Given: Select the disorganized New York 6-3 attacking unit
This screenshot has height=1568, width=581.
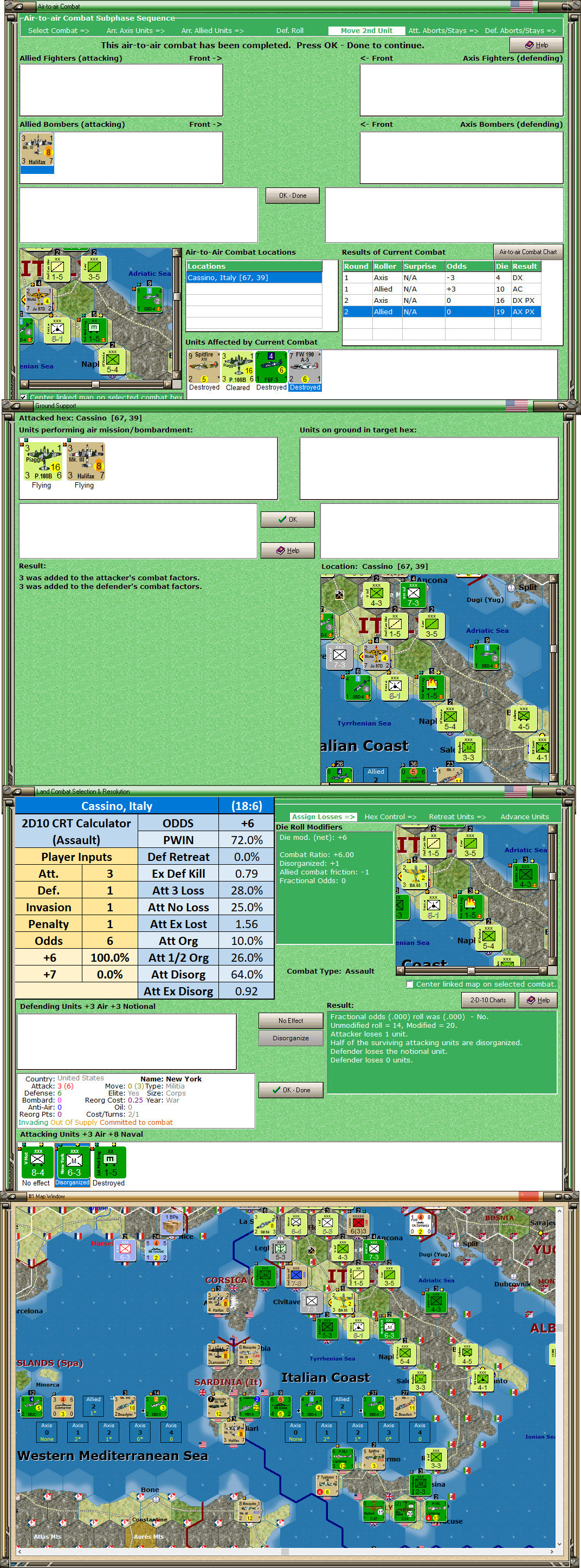Looking at the screenshot, I should [x=73, y=1163].
